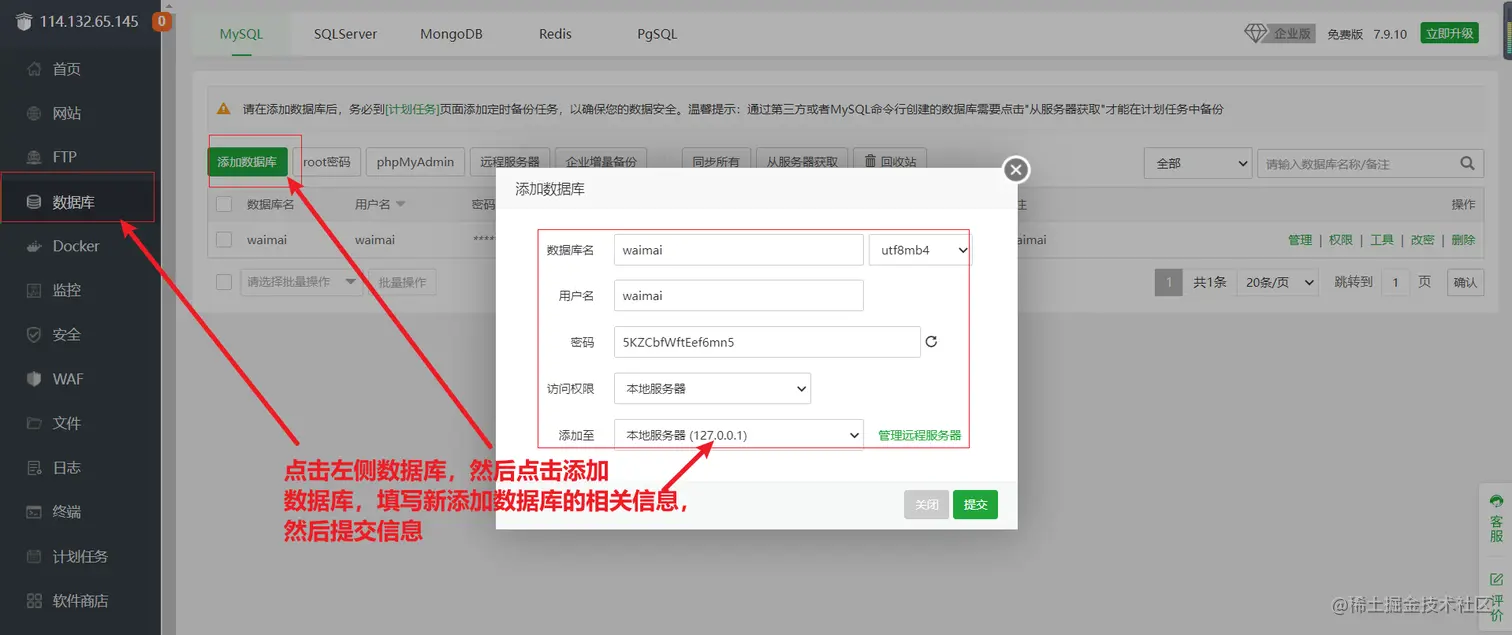Viewport: 1512px width, 635px height.
Task: Click the 远程服务器 button
Action: coord(510,162)
